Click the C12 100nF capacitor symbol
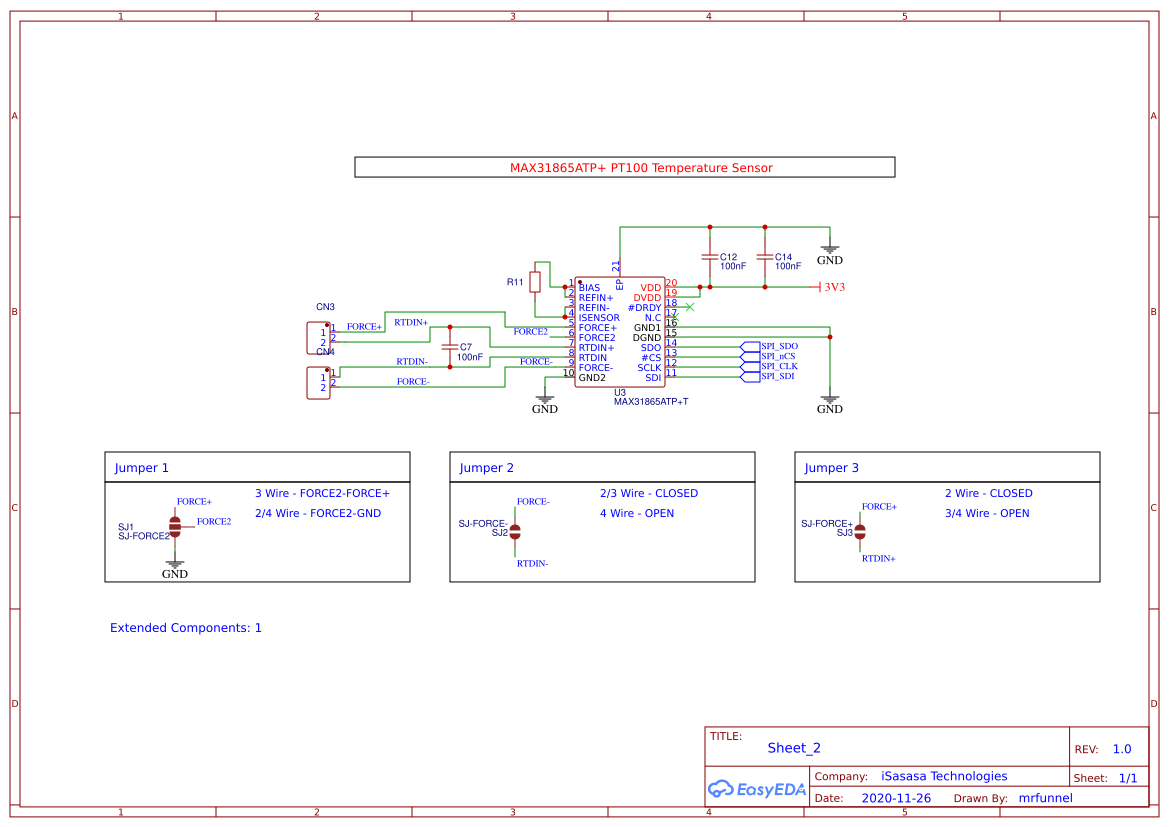 tap(712, 258)
